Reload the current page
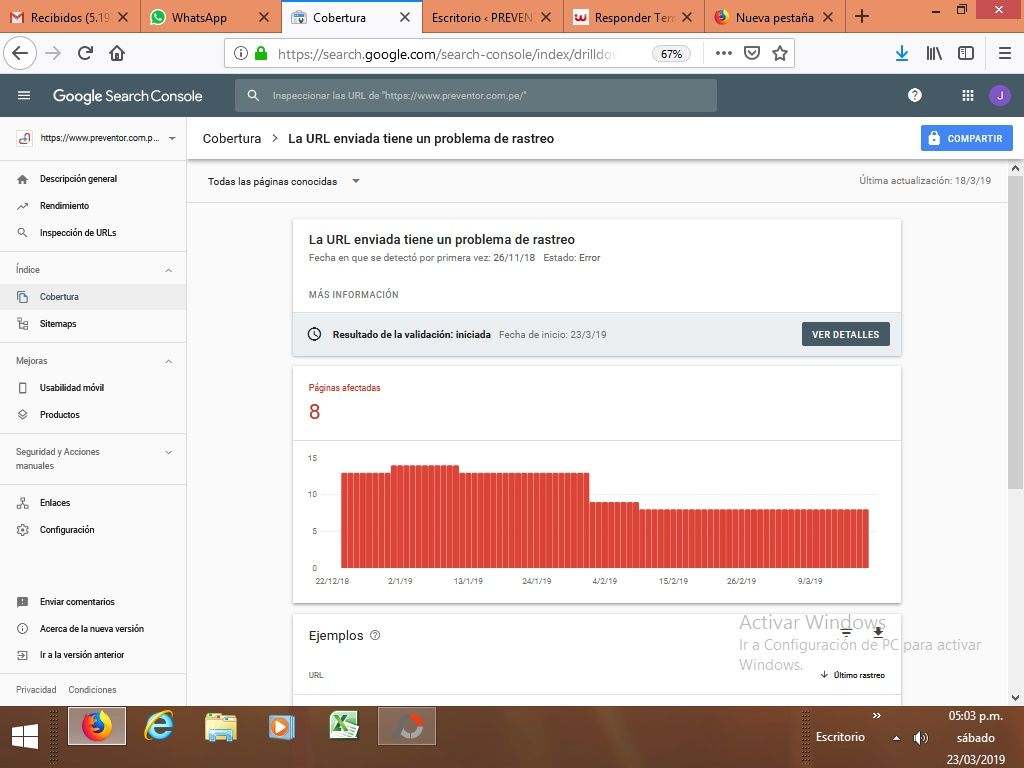This screenshot has height=768, width=1024. [85, 54]
